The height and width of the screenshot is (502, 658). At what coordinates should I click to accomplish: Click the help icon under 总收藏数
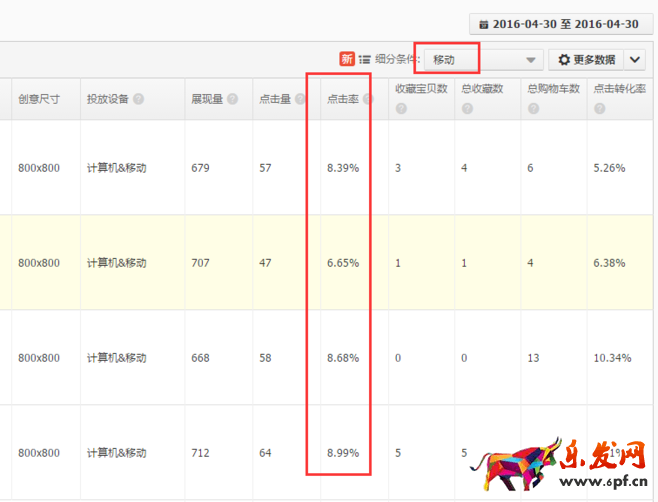pos(467,108)
